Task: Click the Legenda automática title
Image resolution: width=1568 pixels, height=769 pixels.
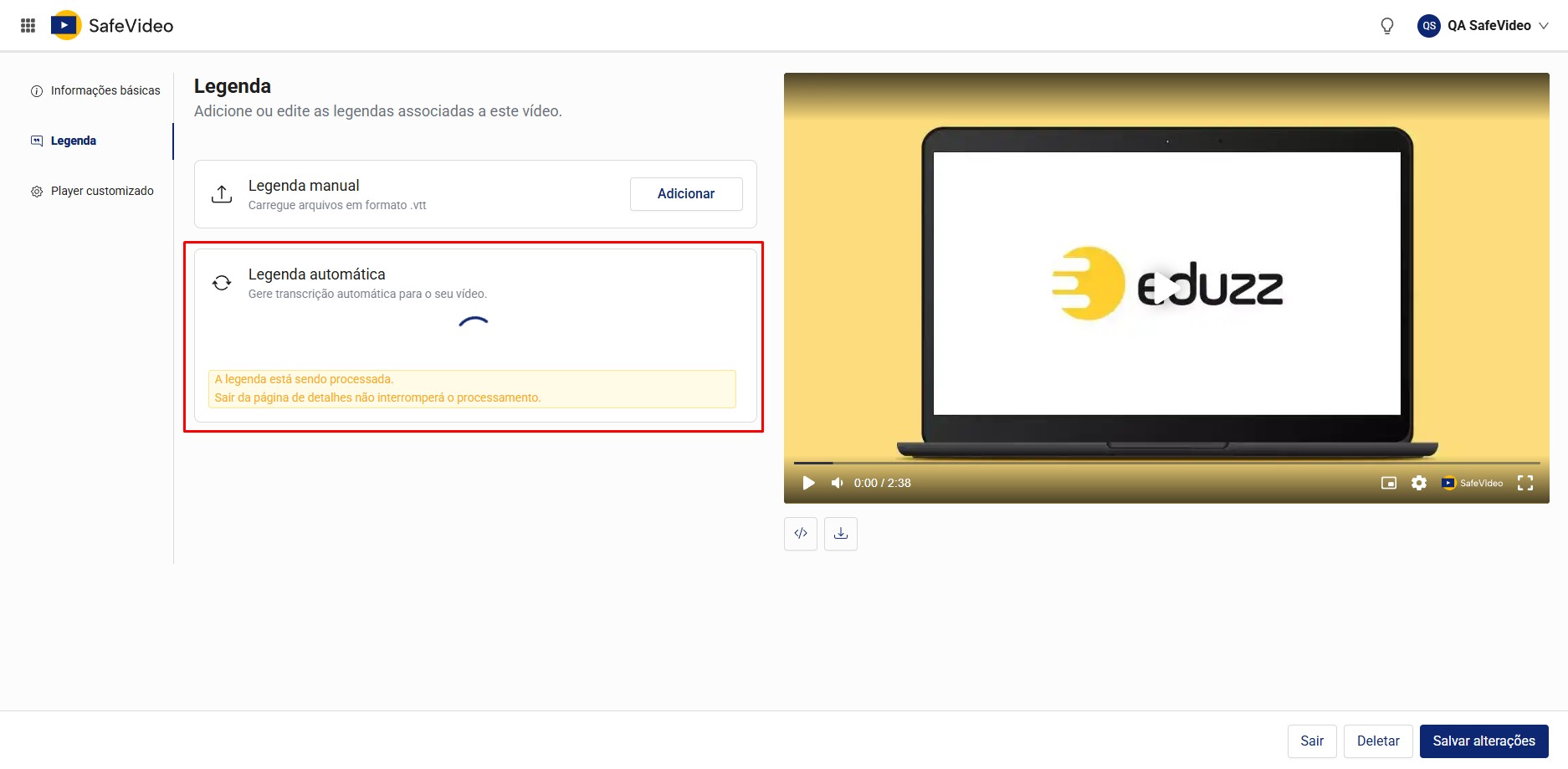Action: pyautogui.click(x=317, y=274)
